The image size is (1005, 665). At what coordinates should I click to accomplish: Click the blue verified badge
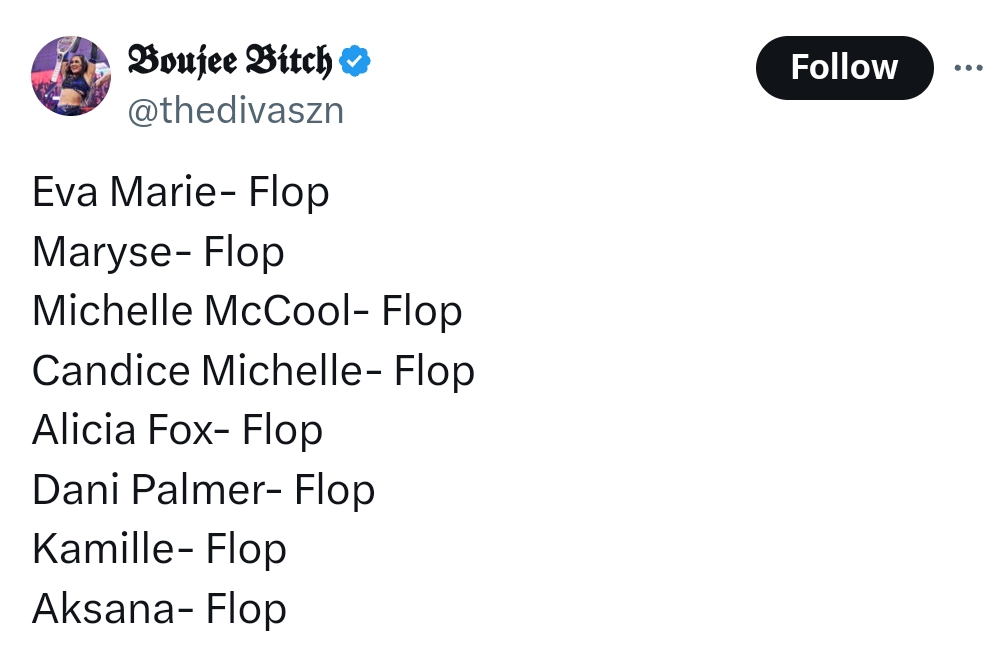(x=355, y=62)
